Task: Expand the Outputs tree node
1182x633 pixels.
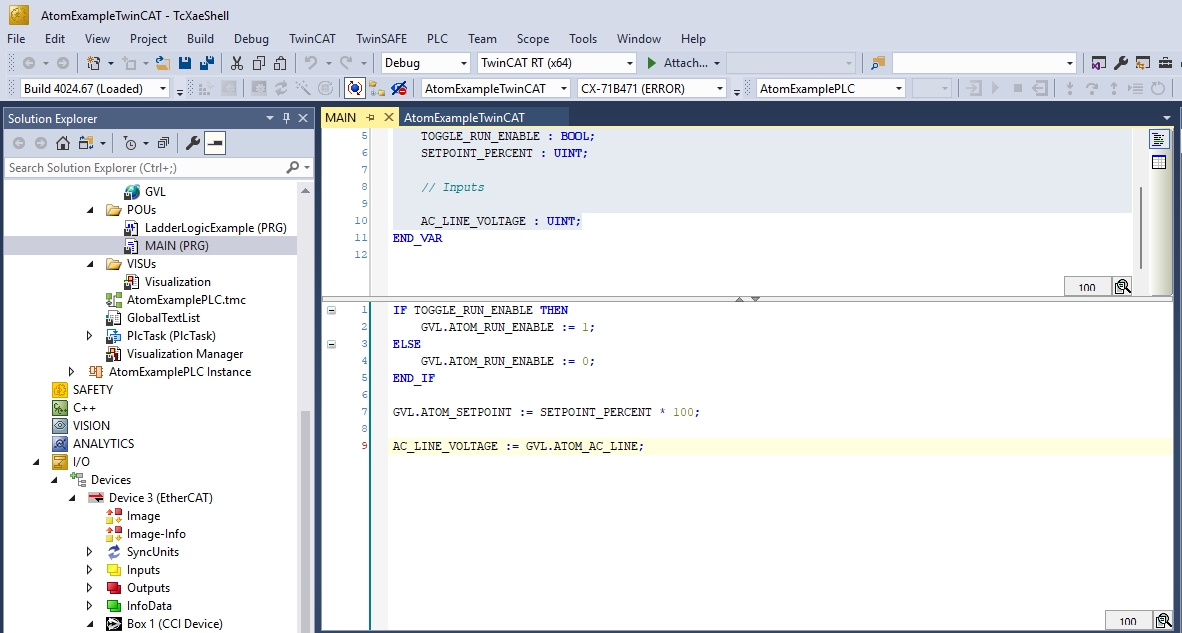Action: pos(89,587)
